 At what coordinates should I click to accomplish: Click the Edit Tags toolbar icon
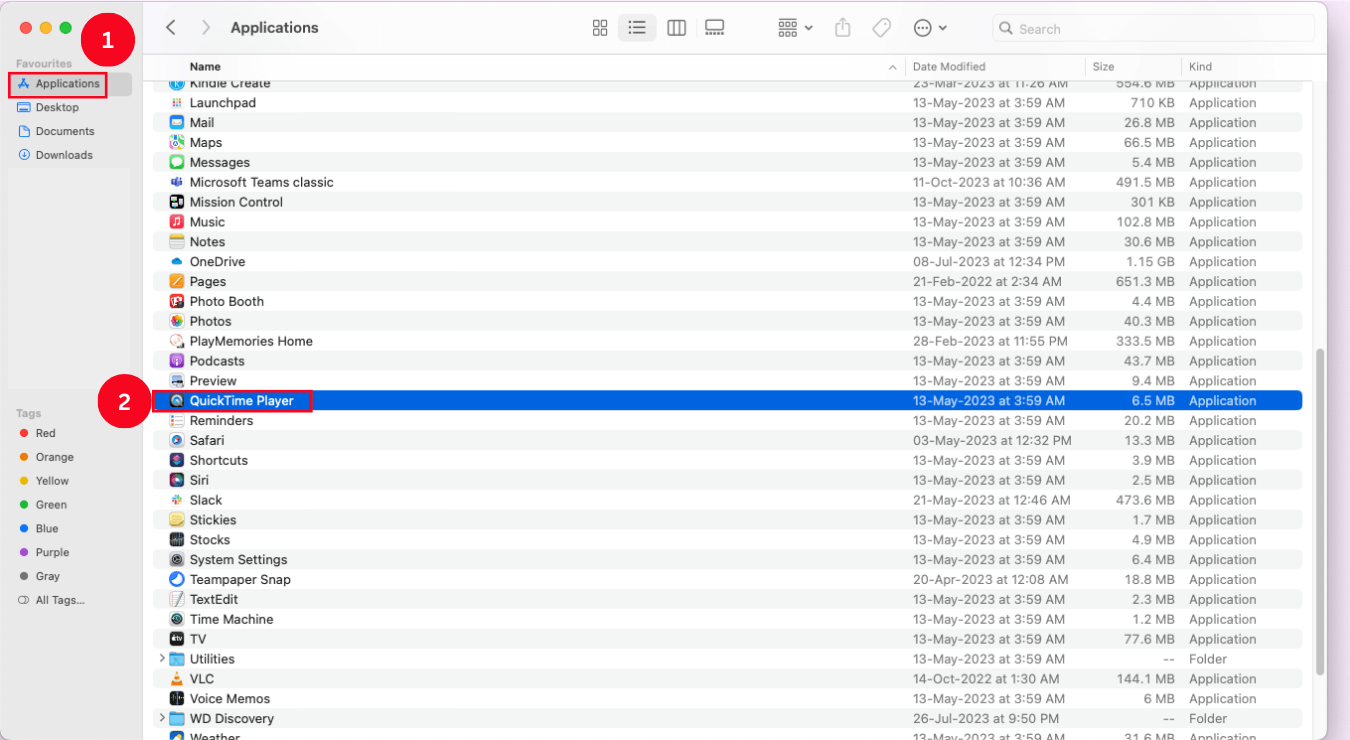pyautogui.click(x=881, y=28)
